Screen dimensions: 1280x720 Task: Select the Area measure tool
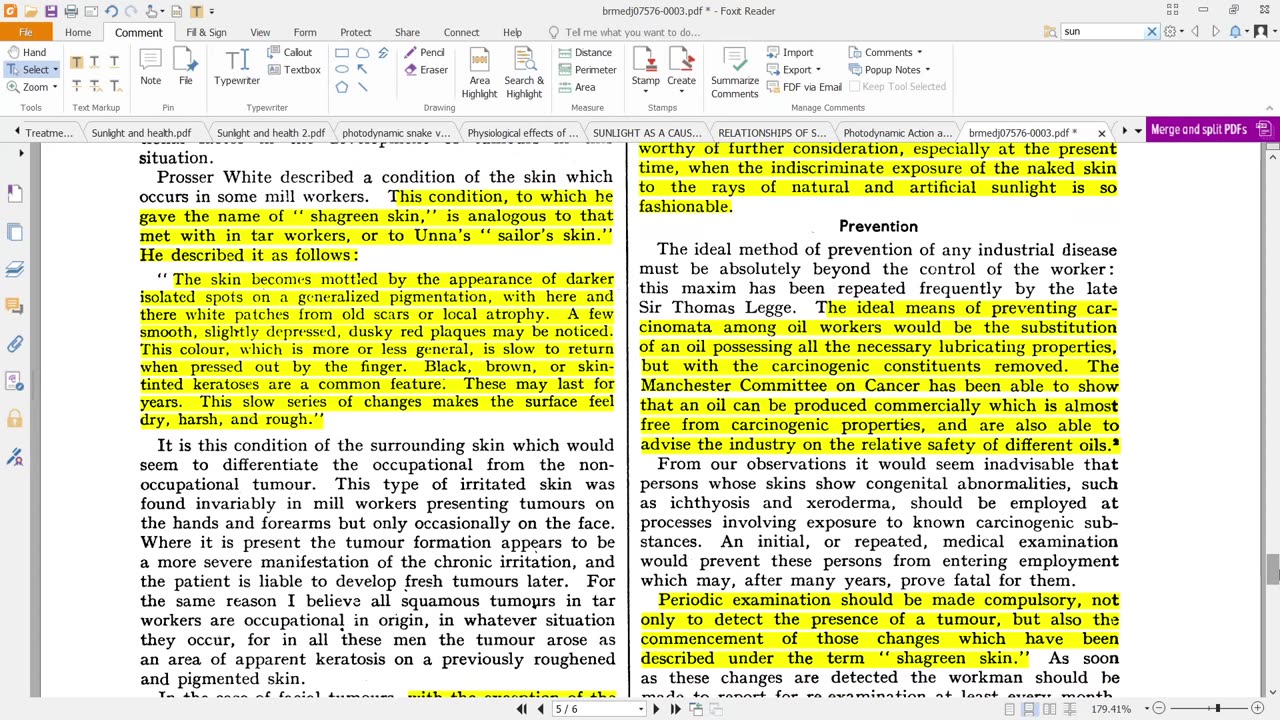(x=577, y=87)
